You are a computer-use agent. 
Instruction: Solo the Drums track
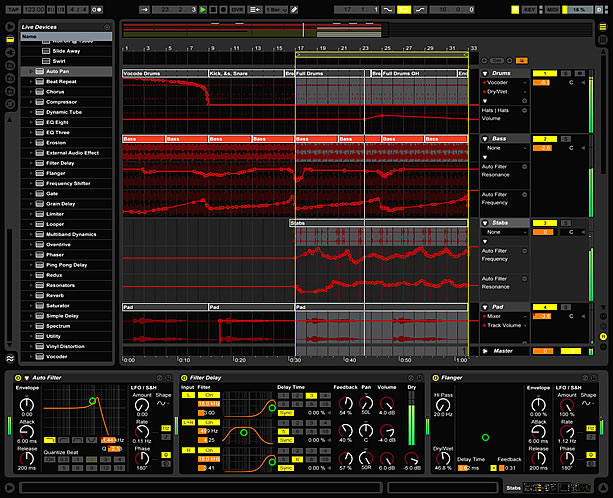tap(566, 73)
